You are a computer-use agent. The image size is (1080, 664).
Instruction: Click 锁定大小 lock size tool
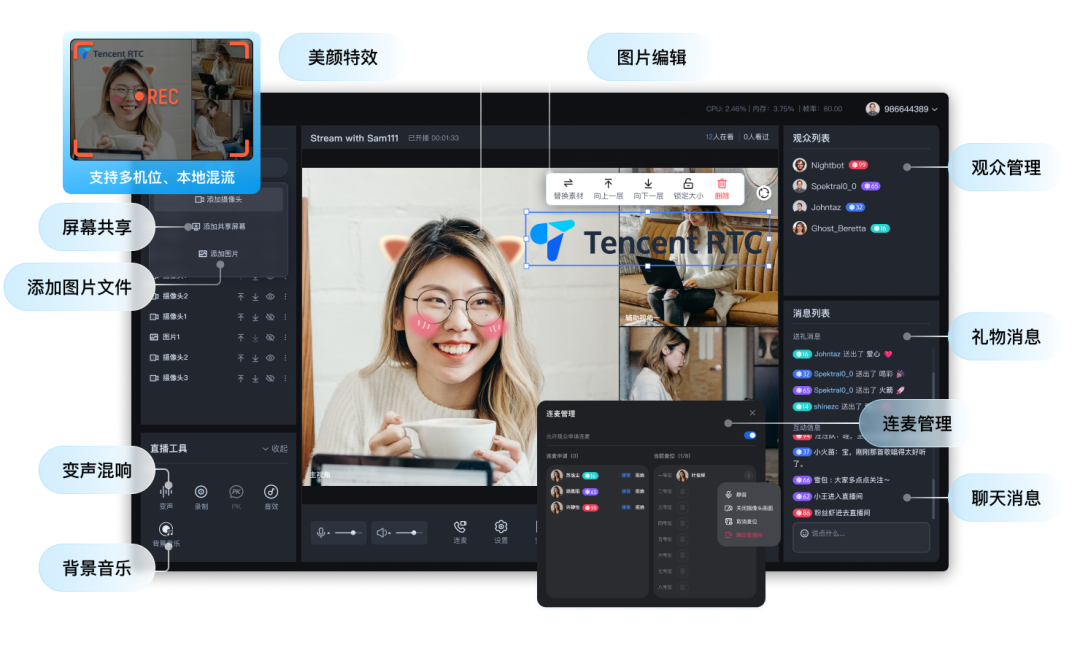(688, 189)
